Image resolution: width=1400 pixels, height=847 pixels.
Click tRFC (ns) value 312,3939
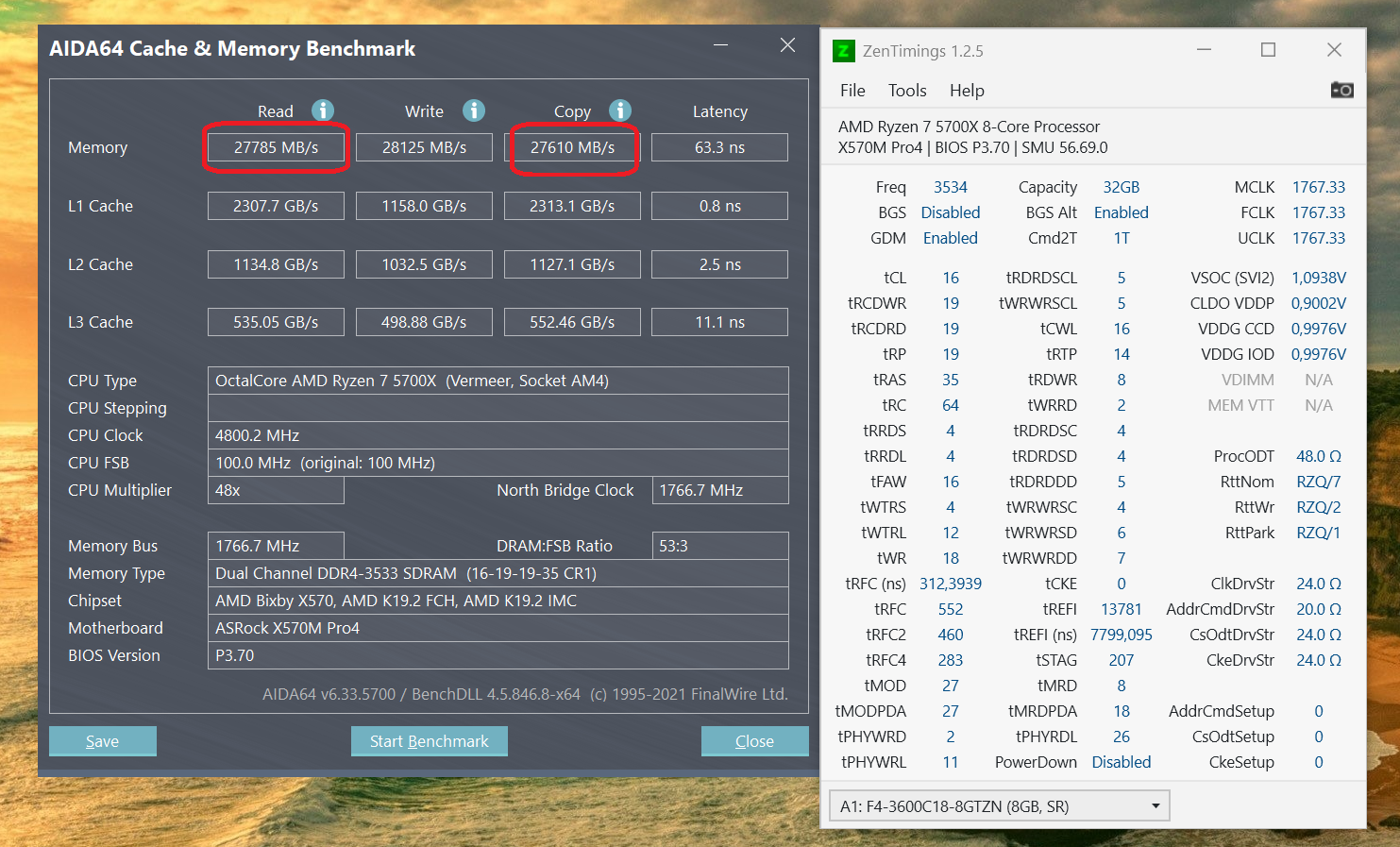[951, 584]
